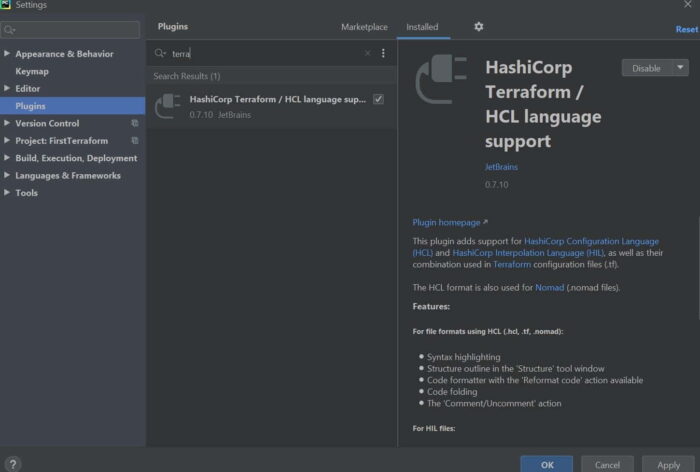
Task: Click the Project: FirstTerraform project-level copy icon
Action: pyautogui.click(x=135, y=141)
